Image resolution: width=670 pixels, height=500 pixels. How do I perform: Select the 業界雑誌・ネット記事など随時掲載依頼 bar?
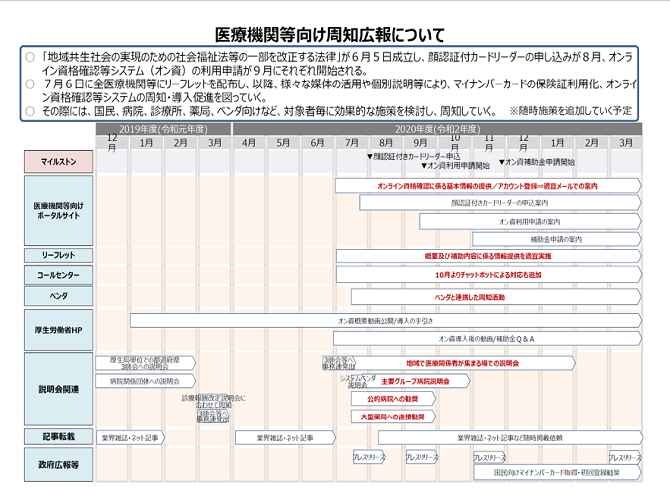coord(510,438)
